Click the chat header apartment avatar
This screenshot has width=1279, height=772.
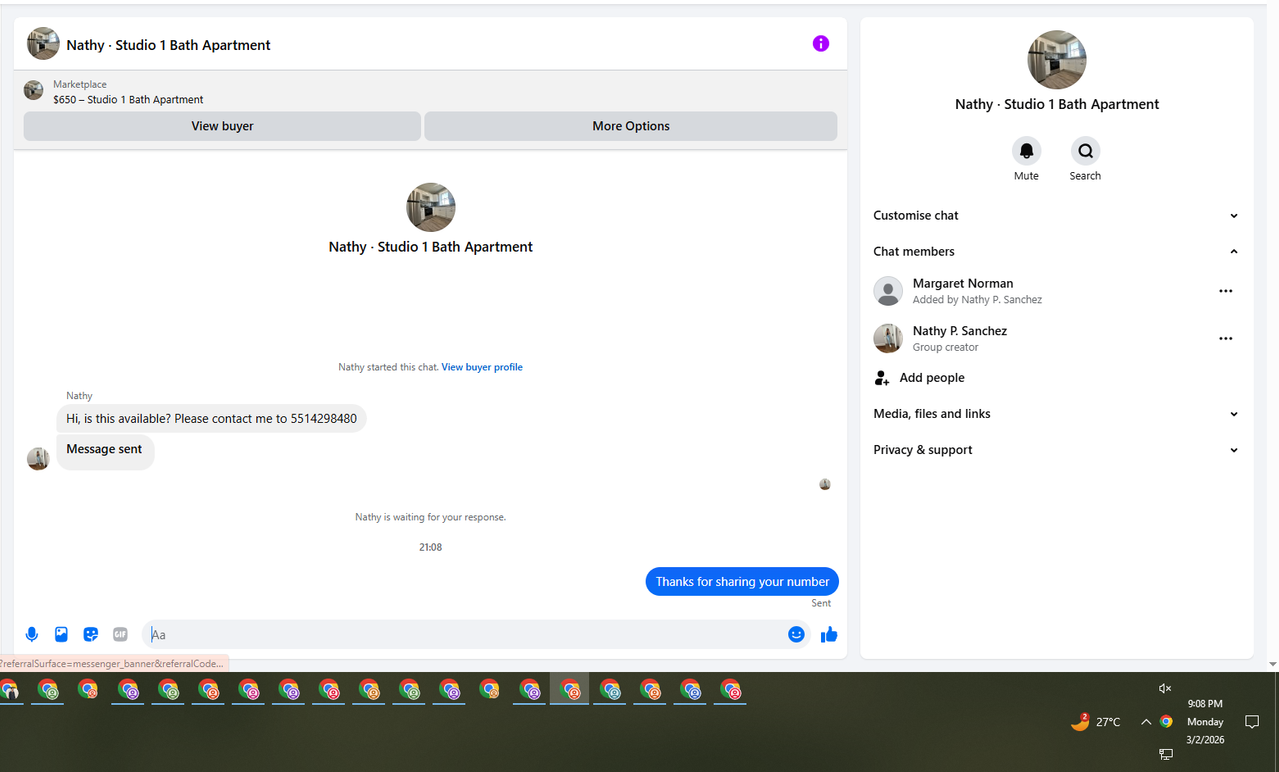[x=43, y=44]
